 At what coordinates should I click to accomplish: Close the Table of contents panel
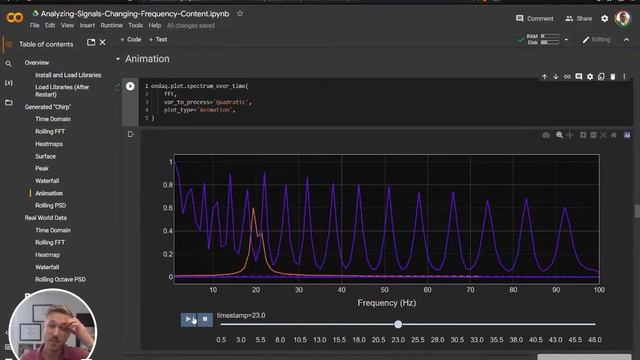click(102, 42)
